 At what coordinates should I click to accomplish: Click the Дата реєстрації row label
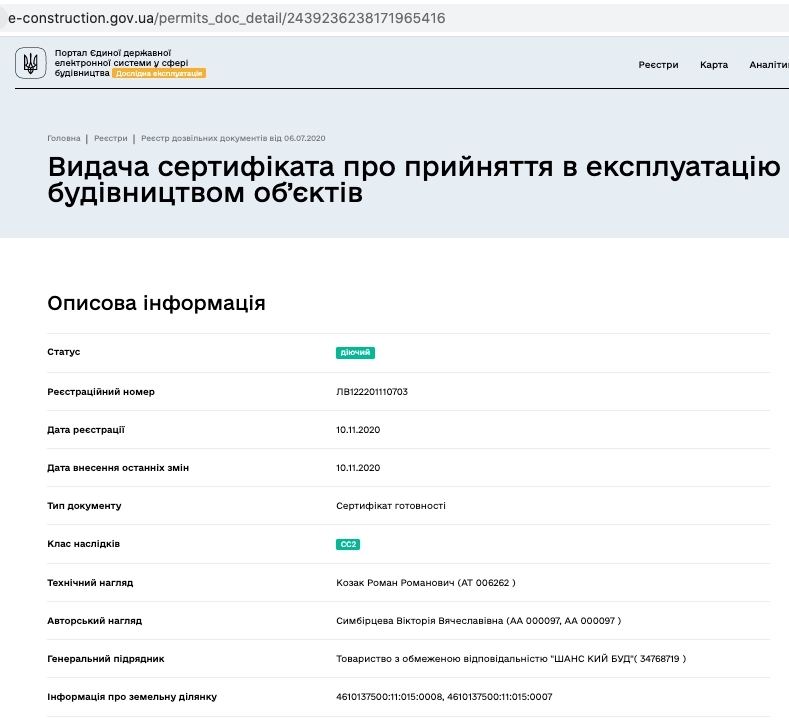[x=86, y=430]
